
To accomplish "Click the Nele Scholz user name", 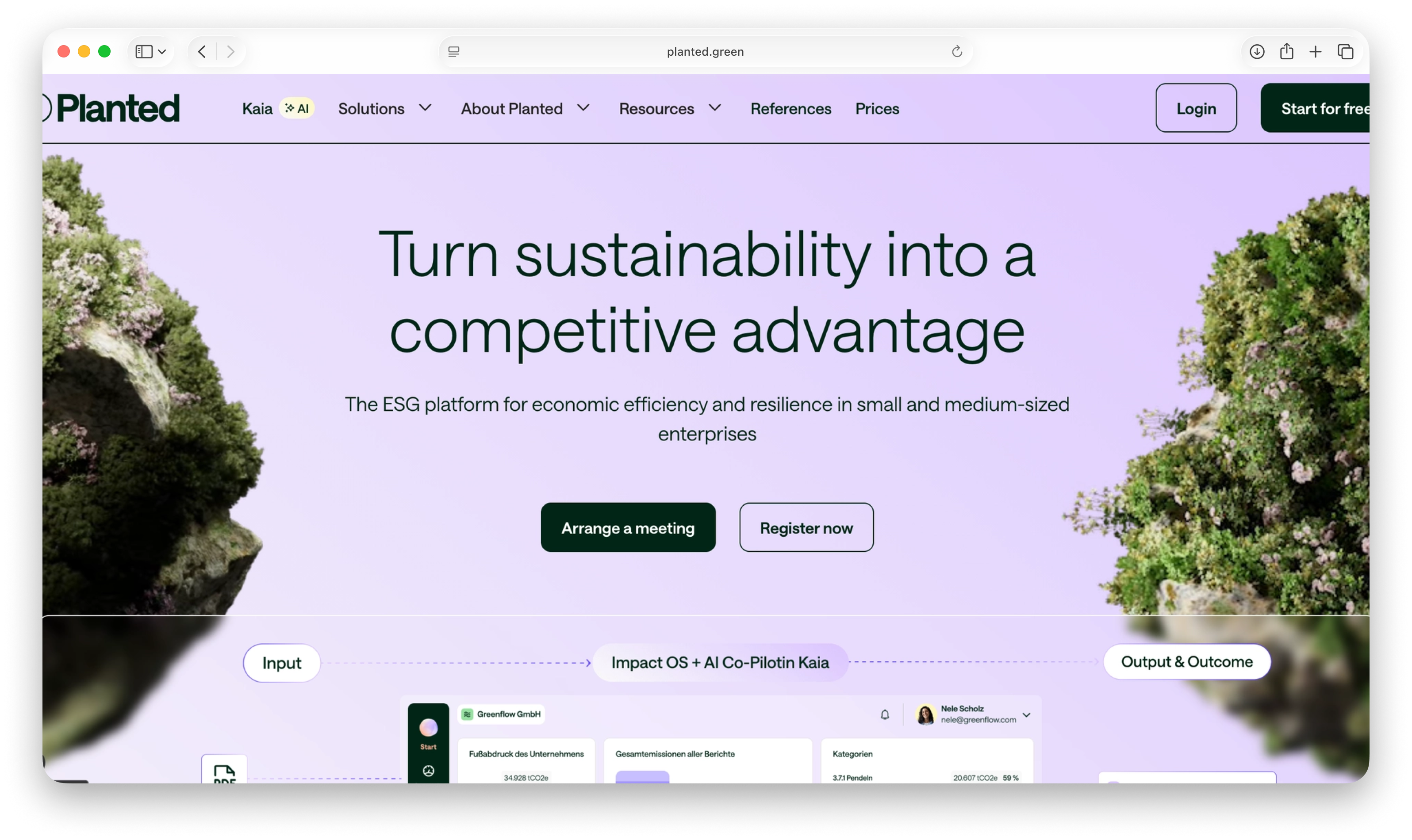I will pyautogui.click(x=962, y=708).
